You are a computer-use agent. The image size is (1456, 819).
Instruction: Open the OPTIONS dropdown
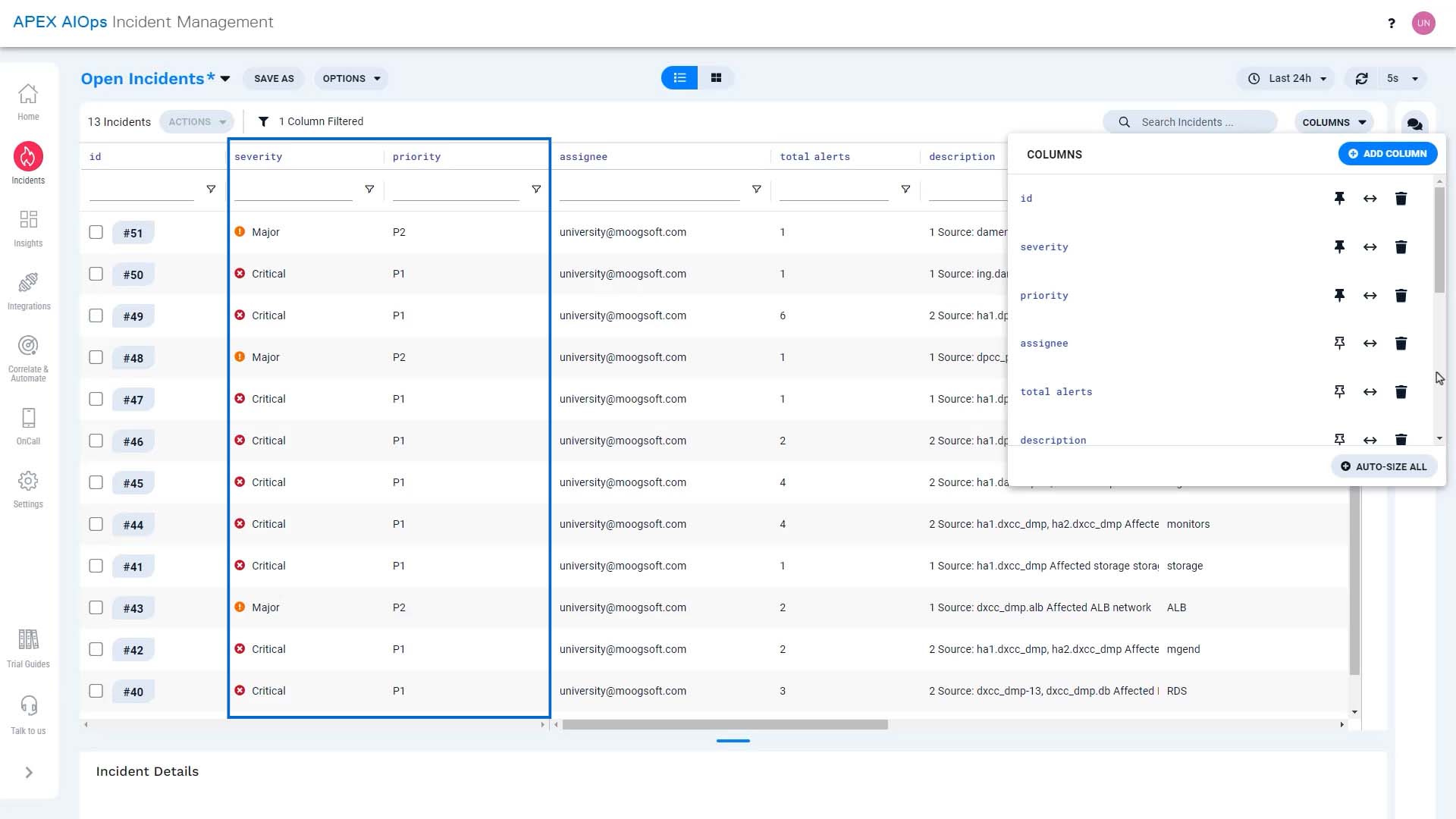pyautogui.click(x=351, y=79)
